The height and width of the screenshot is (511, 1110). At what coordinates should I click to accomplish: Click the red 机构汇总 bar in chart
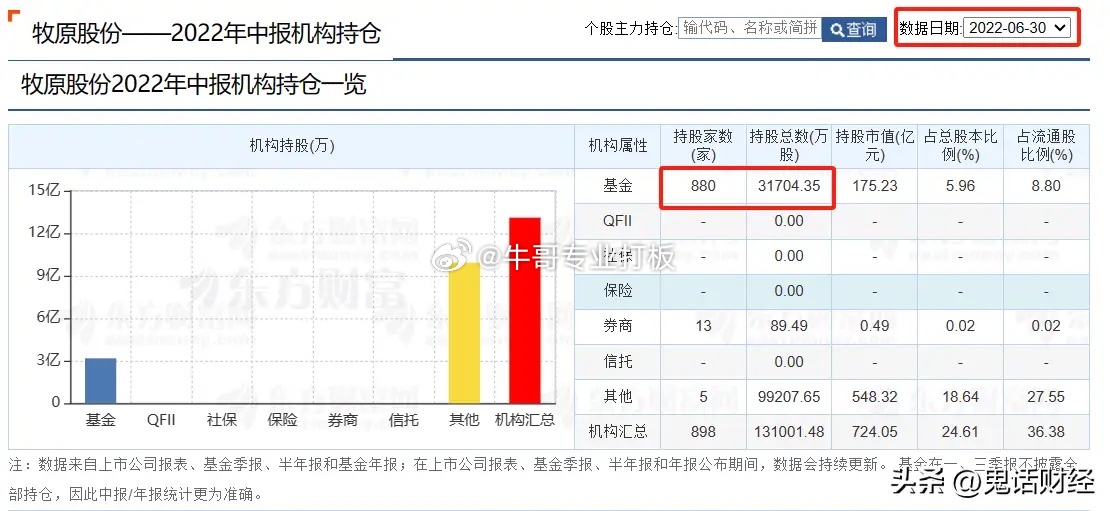coord(525,311)
